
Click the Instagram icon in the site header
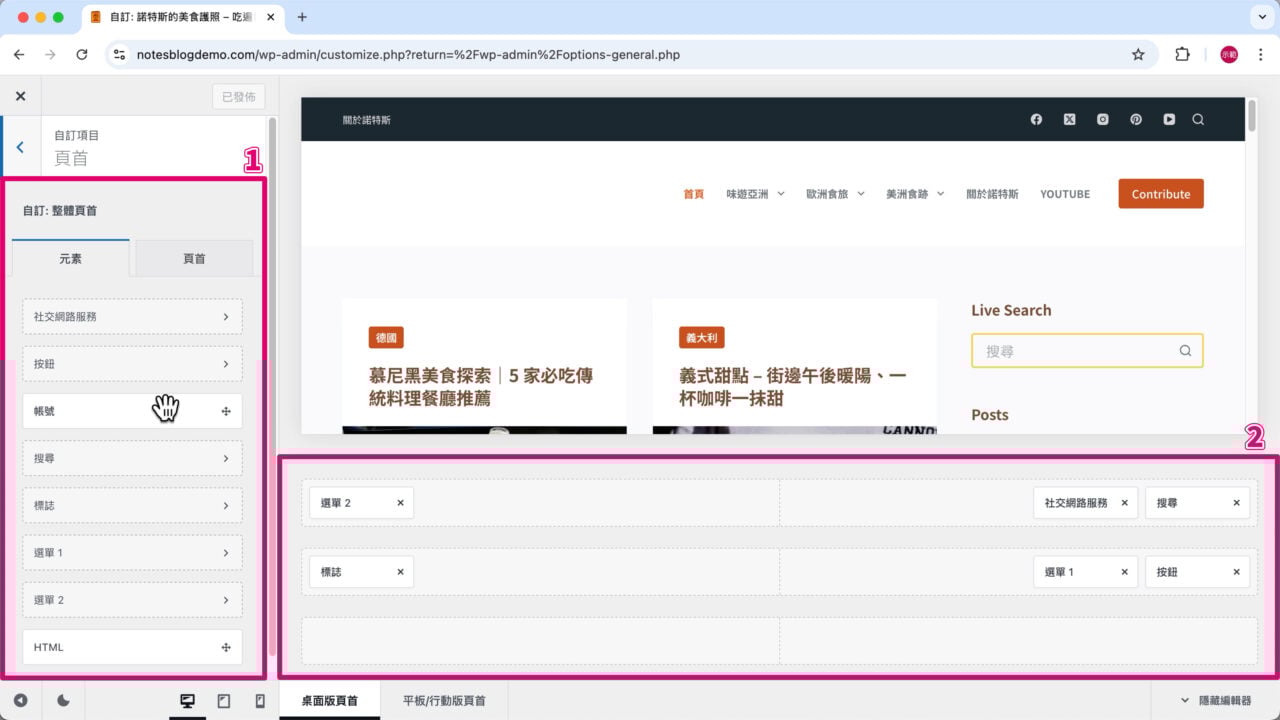(1102, 119)
